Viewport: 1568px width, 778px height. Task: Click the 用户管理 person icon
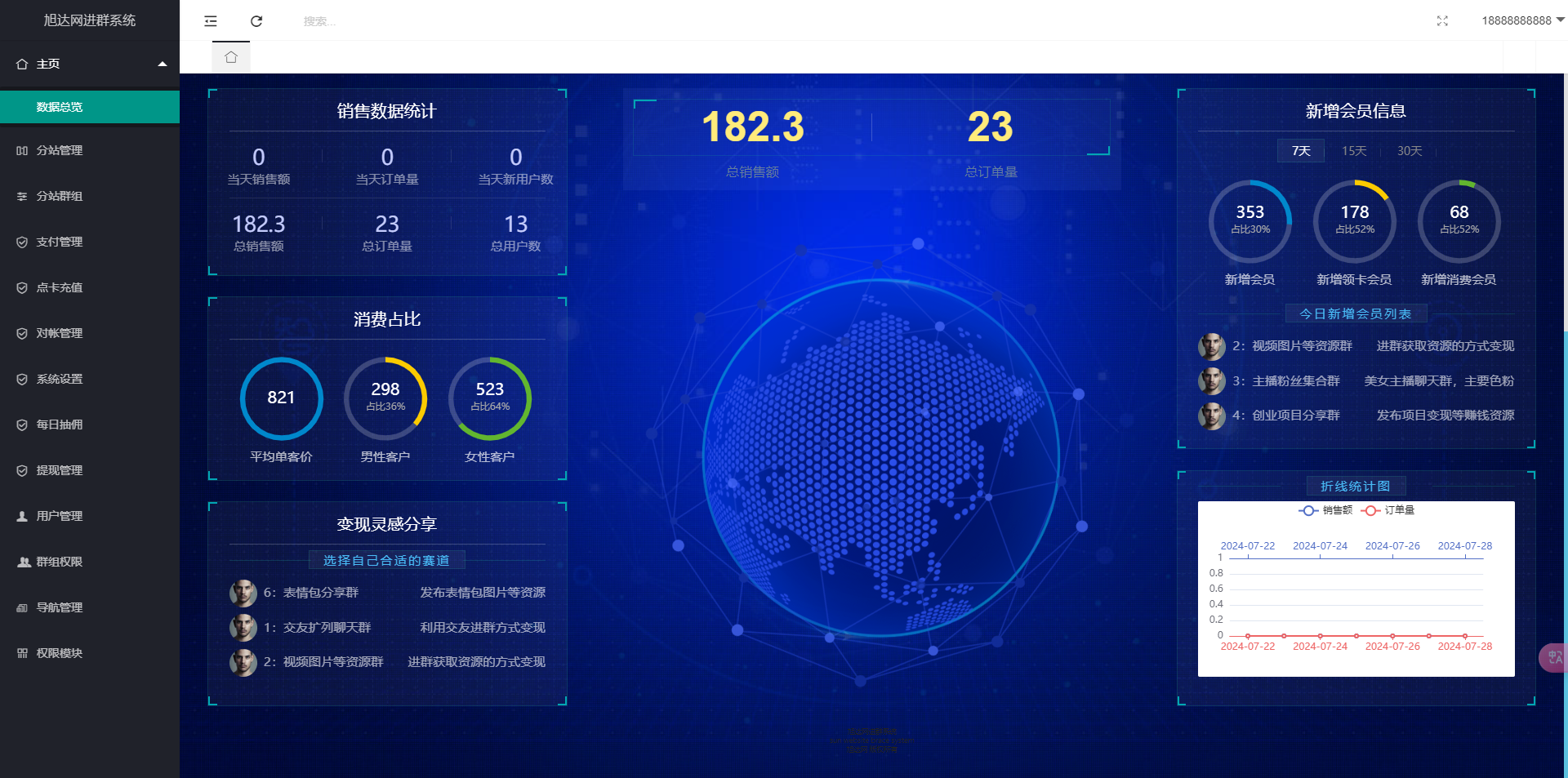(22, 516)
